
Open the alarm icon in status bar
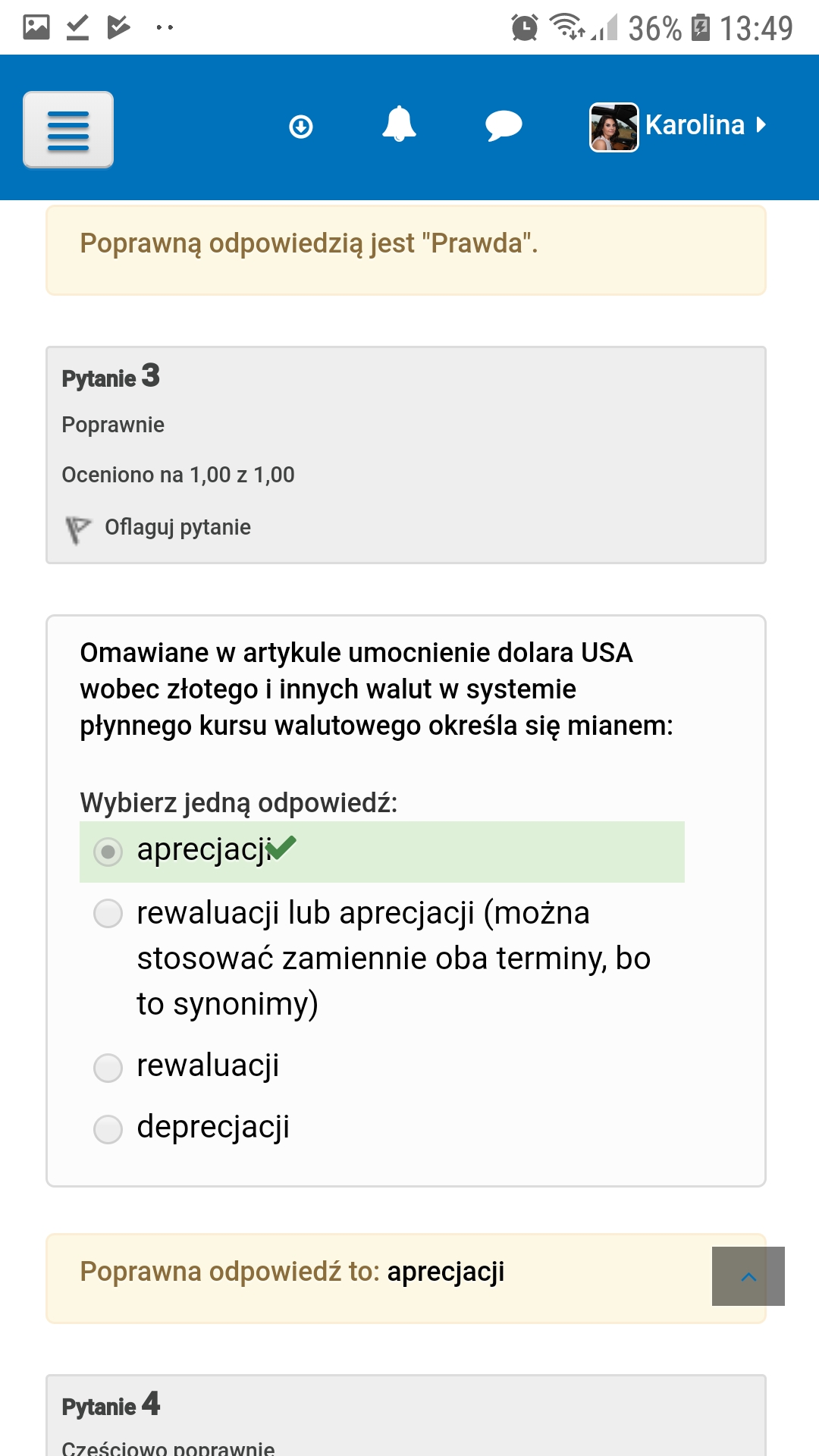(x=525, y=28)
